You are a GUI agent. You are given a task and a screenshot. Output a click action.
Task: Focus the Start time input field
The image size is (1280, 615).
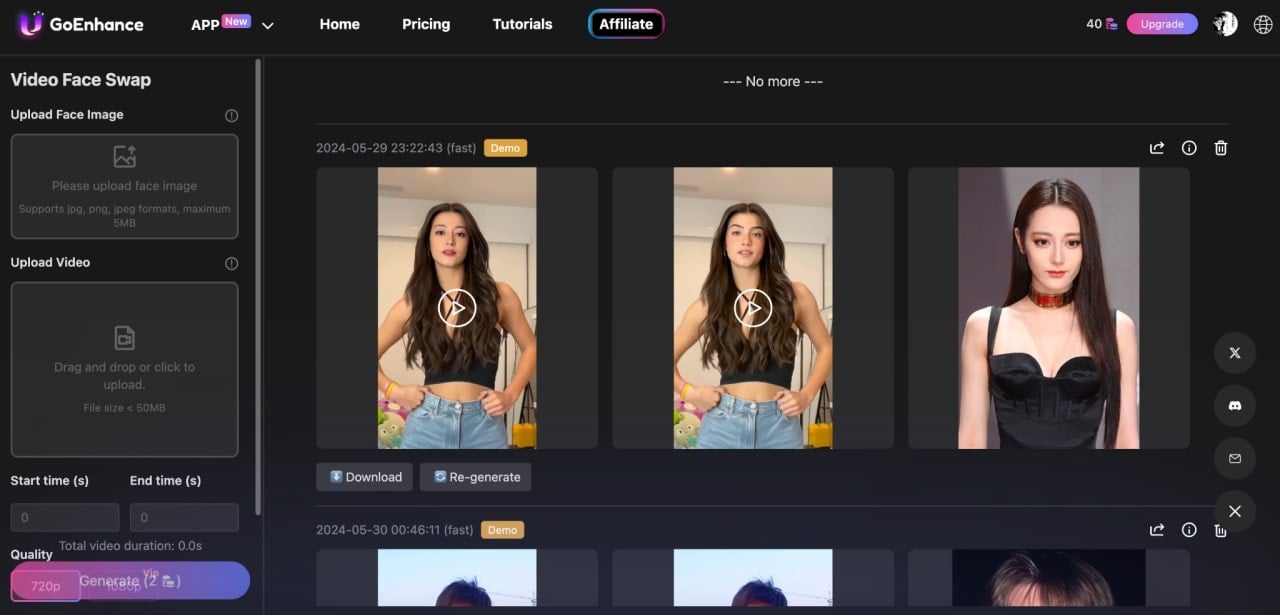(x=65, y=517)
